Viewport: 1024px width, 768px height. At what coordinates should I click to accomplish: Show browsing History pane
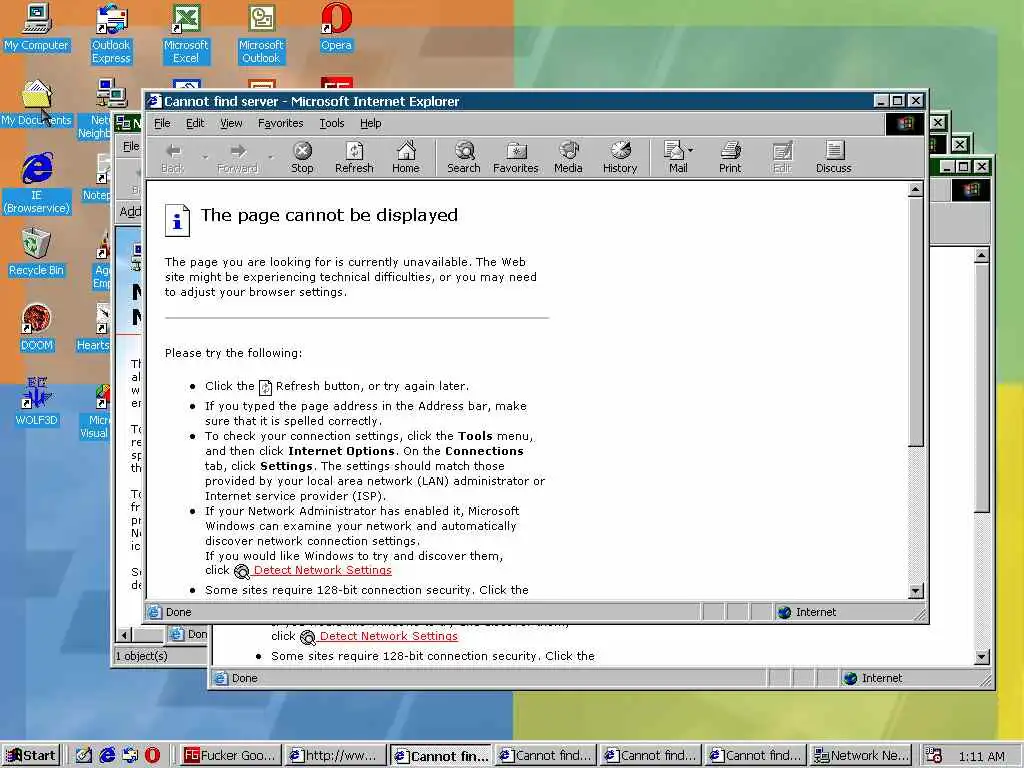(620, 157)
